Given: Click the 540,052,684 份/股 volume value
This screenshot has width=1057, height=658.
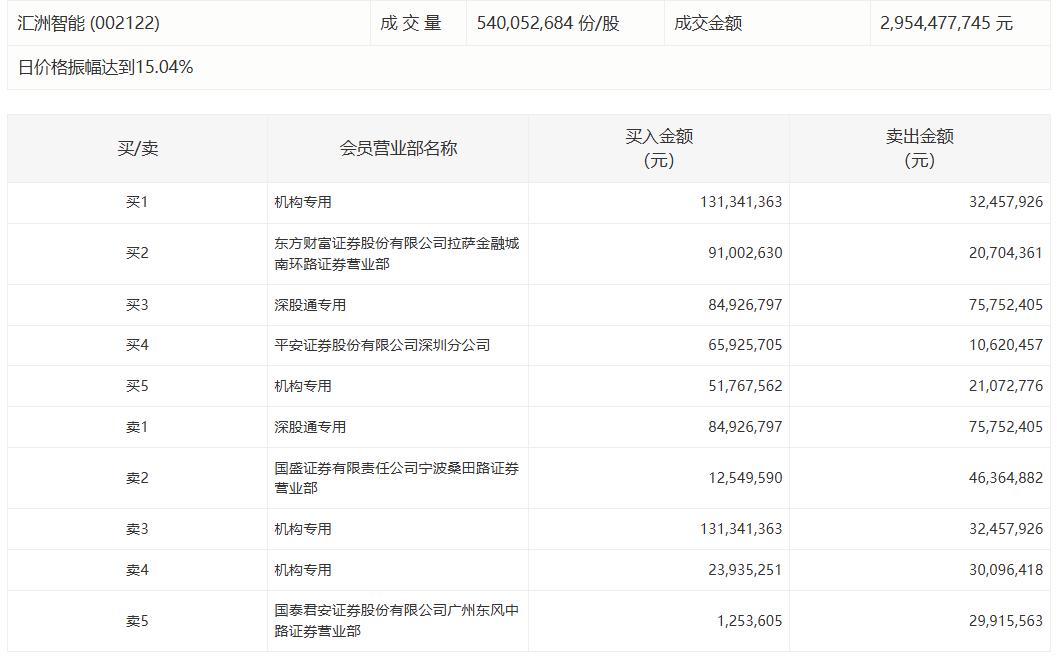Looking at the screenshot, I should pyautogui.click(x=548, y=23).
